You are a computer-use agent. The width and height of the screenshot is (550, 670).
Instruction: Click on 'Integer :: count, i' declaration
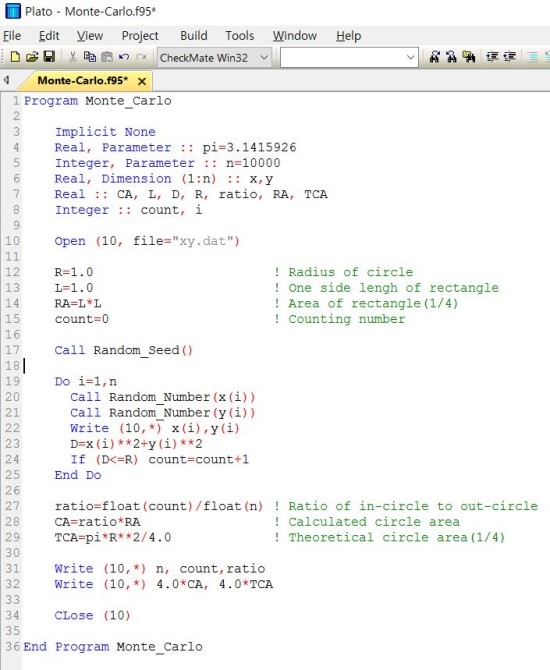point(128,210)
